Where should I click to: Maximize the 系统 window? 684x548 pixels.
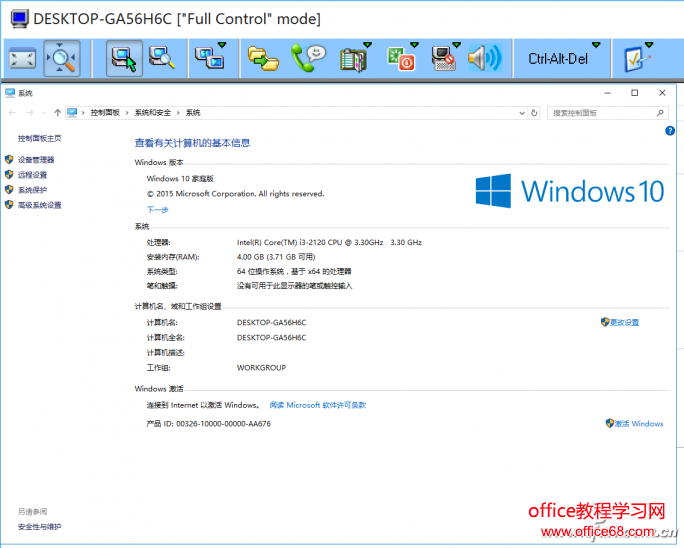[635, 92]
